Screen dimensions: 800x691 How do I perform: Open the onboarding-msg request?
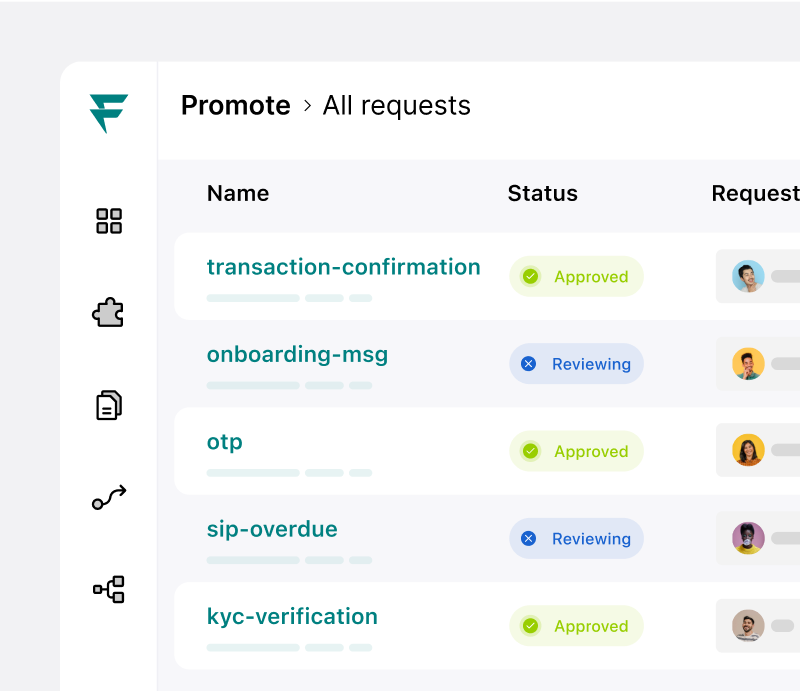point(297,355)
